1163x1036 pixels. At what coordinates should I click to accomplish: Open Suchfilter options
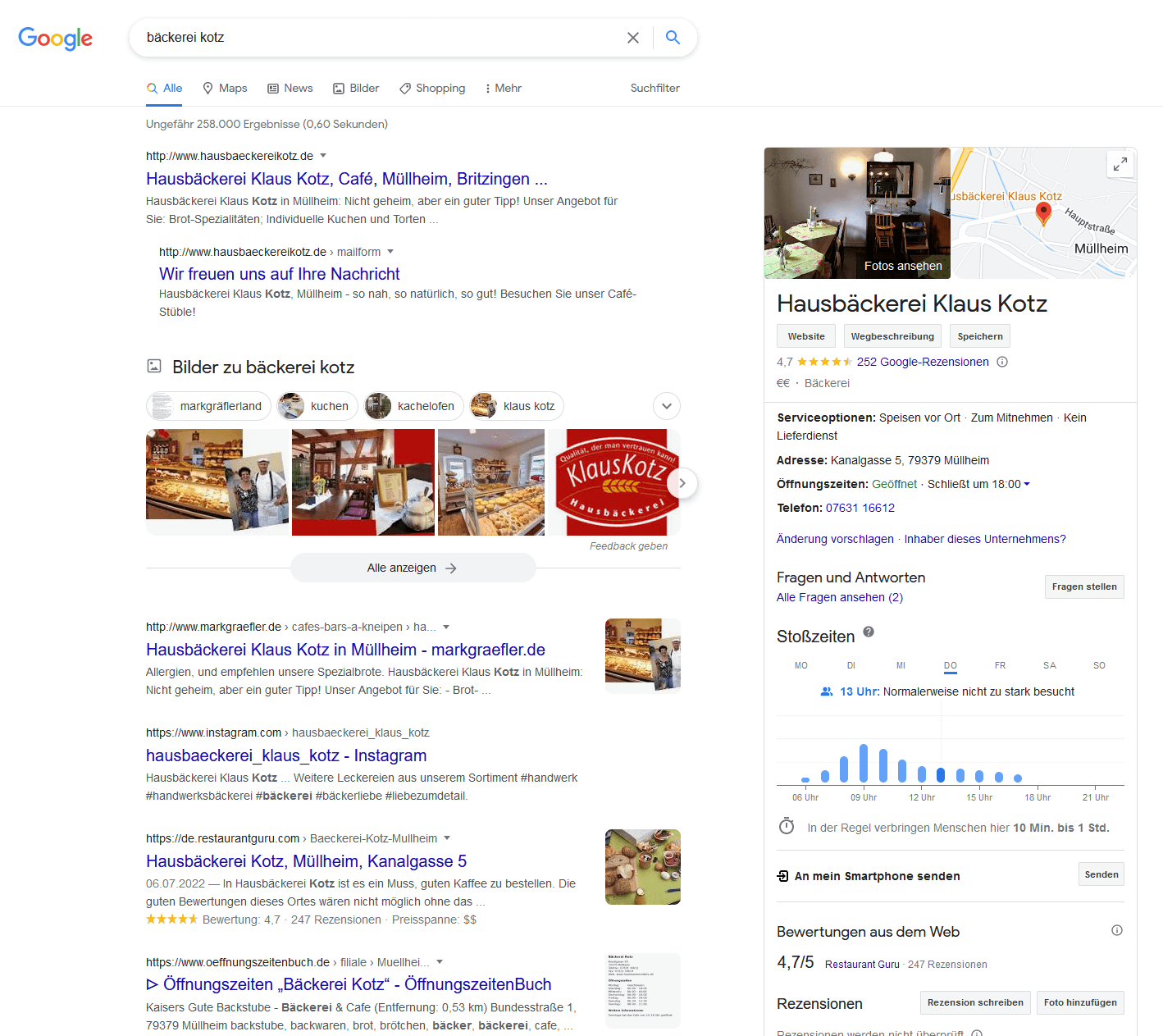coord(654,88)
